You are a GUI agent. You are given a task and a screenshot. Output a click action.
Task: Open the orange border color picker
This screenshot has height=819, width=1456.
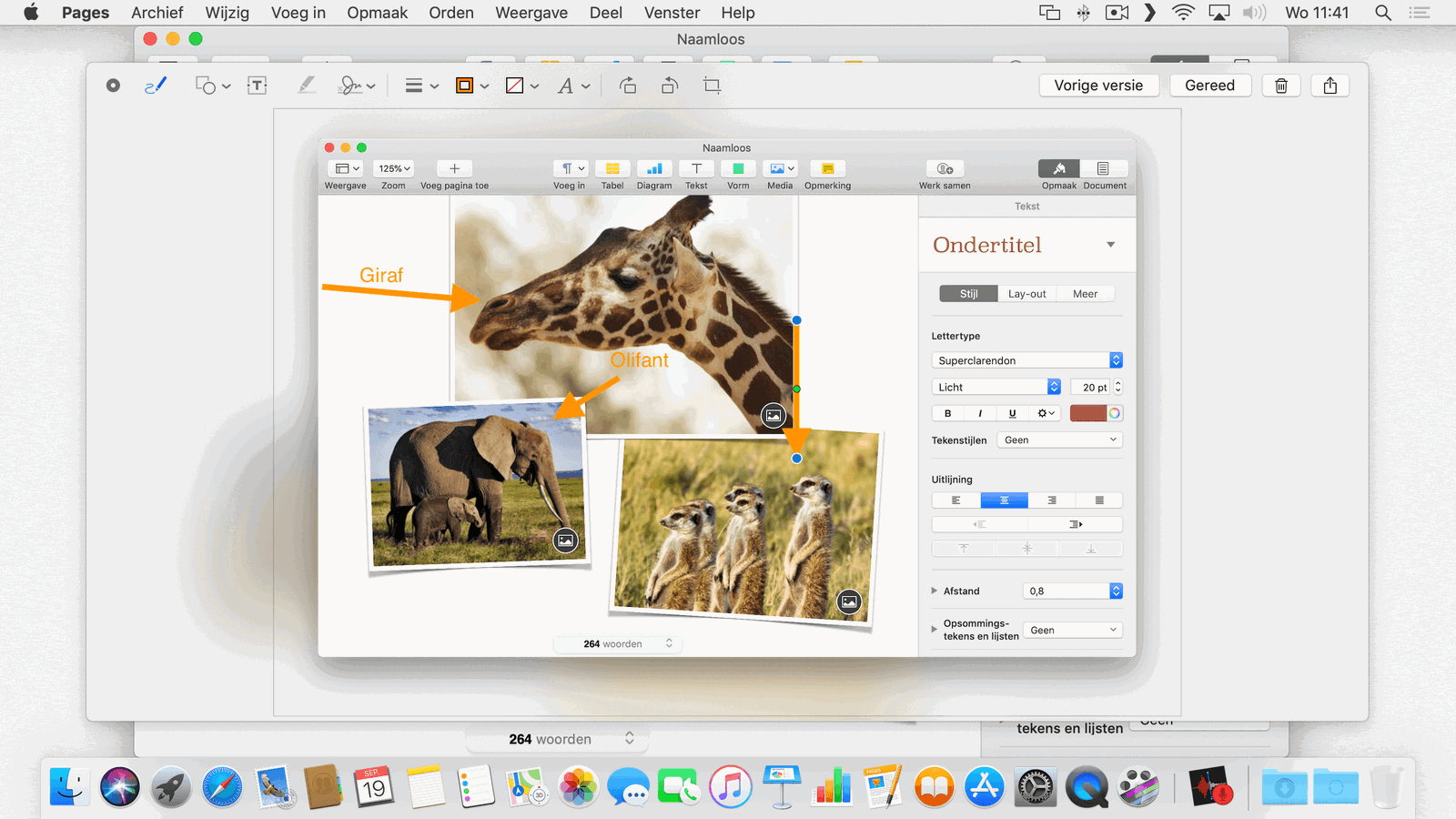point(472,86)
